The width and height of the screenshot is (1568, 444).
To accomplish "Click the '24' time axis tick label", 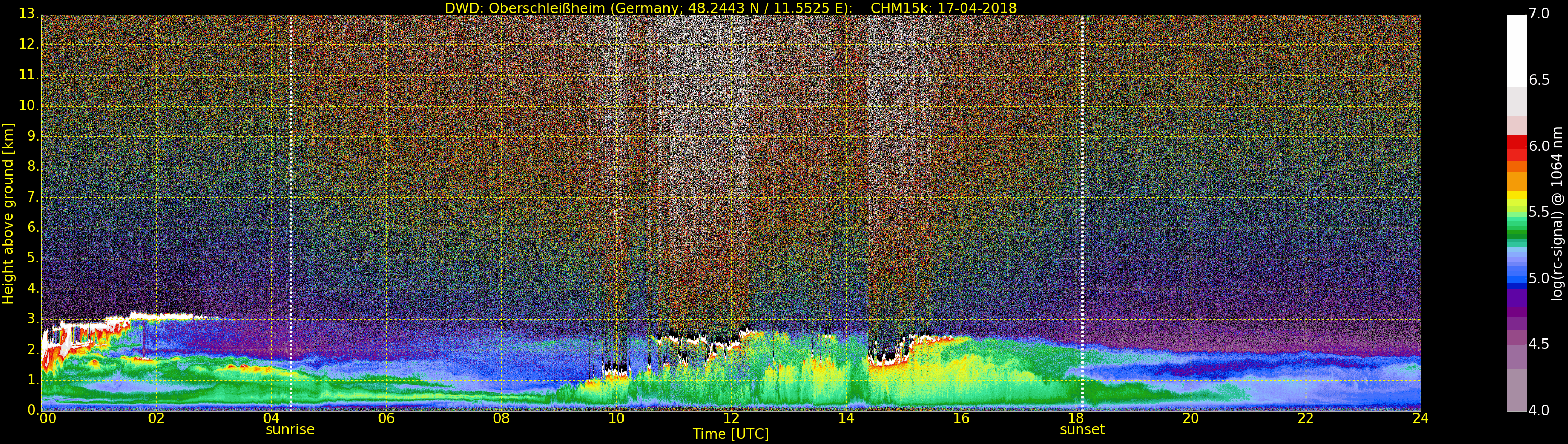I will pyautogui.click(x=1421, y=418).
